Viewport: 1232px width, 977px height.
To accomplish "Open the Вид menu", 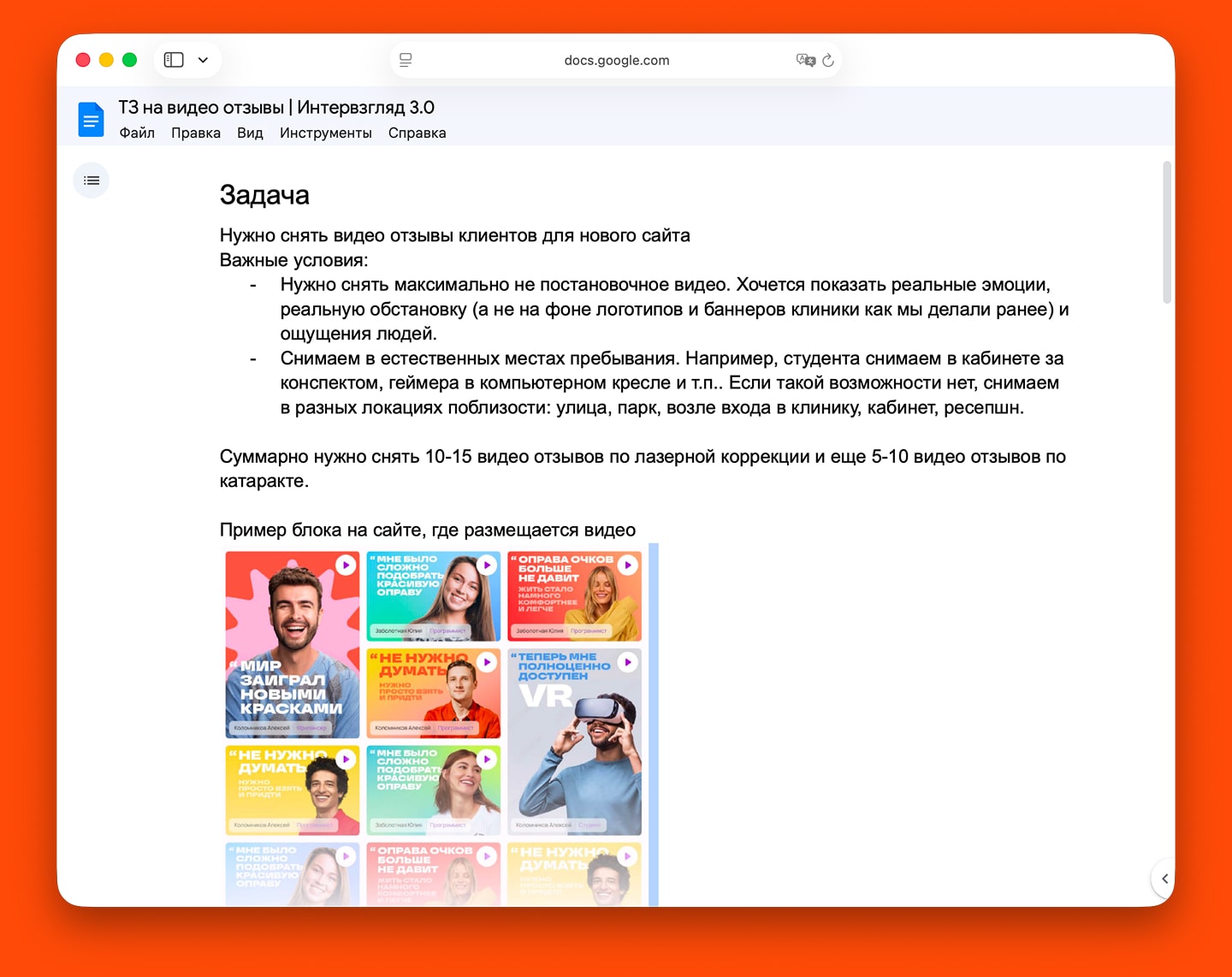I will [250, 133].
